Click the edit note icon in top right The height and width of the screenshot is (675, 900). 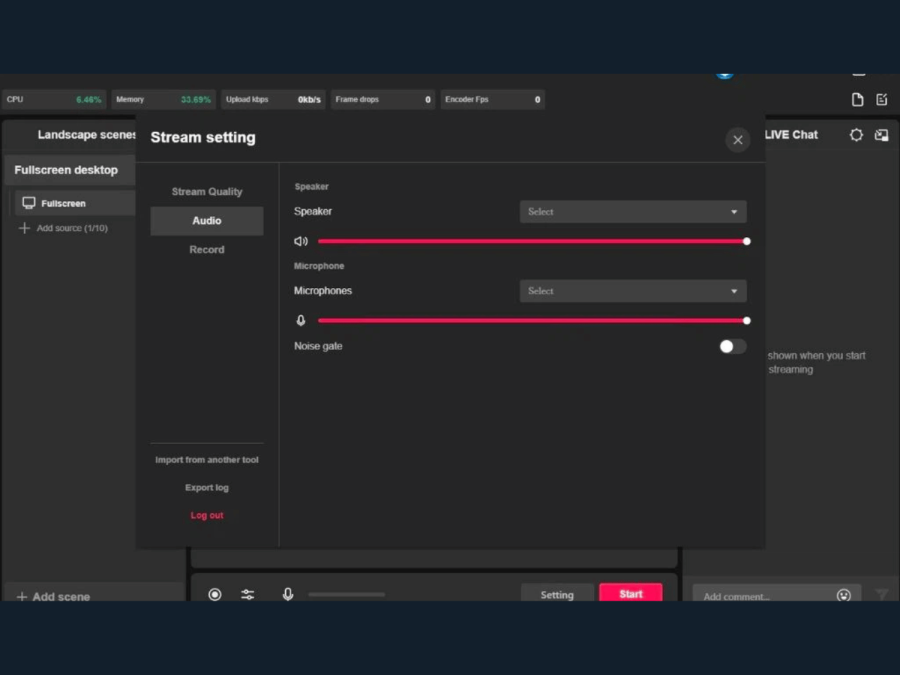(x=882, y=99)
